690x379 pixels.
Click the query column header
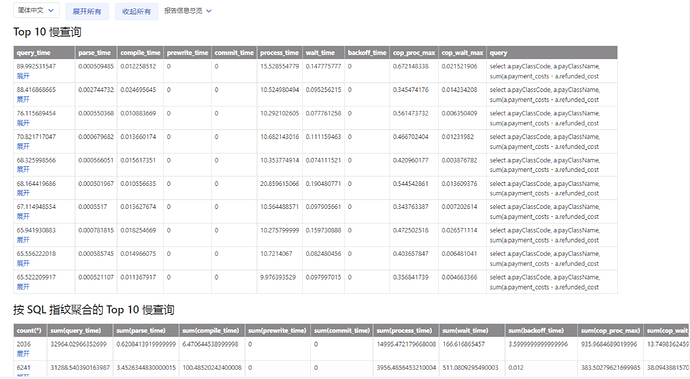[x=552, y=52]
